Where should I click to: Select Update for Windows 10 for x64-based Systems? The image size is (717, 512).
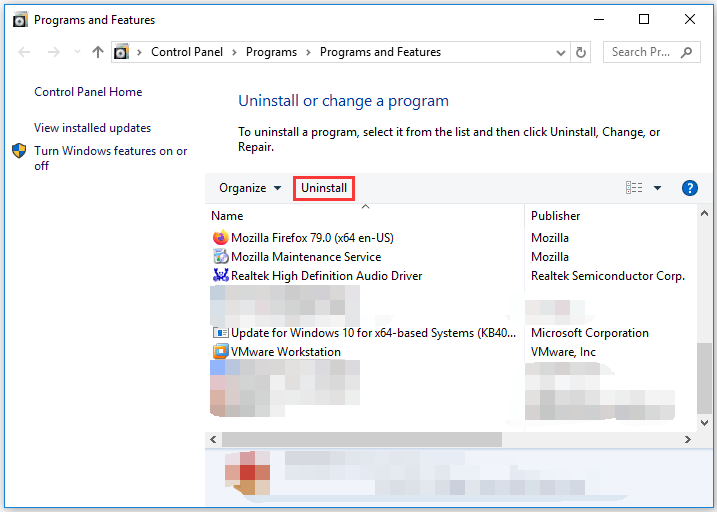click(x=373, y=333)
